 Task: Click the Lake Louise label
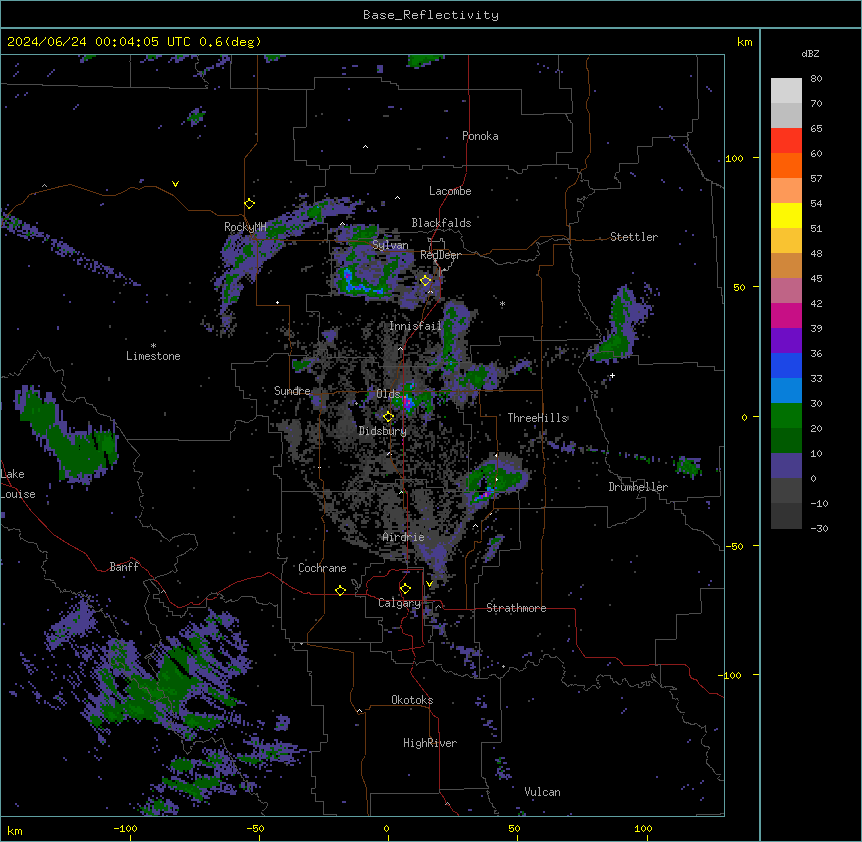tap(16, 484)
